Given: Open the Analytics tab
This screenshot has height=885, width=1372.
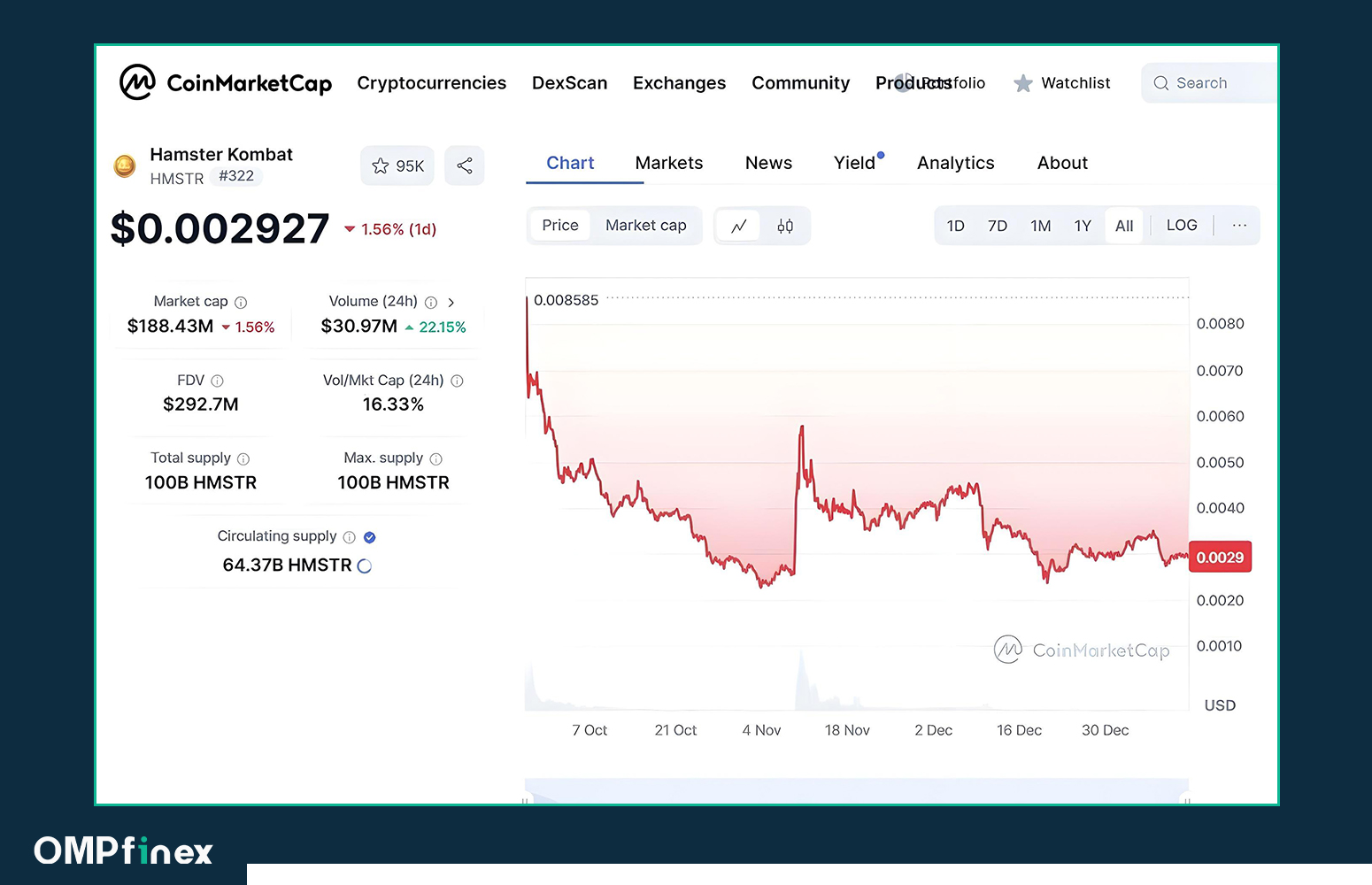Looking at the screenshot, I should (x=956, y=163).
